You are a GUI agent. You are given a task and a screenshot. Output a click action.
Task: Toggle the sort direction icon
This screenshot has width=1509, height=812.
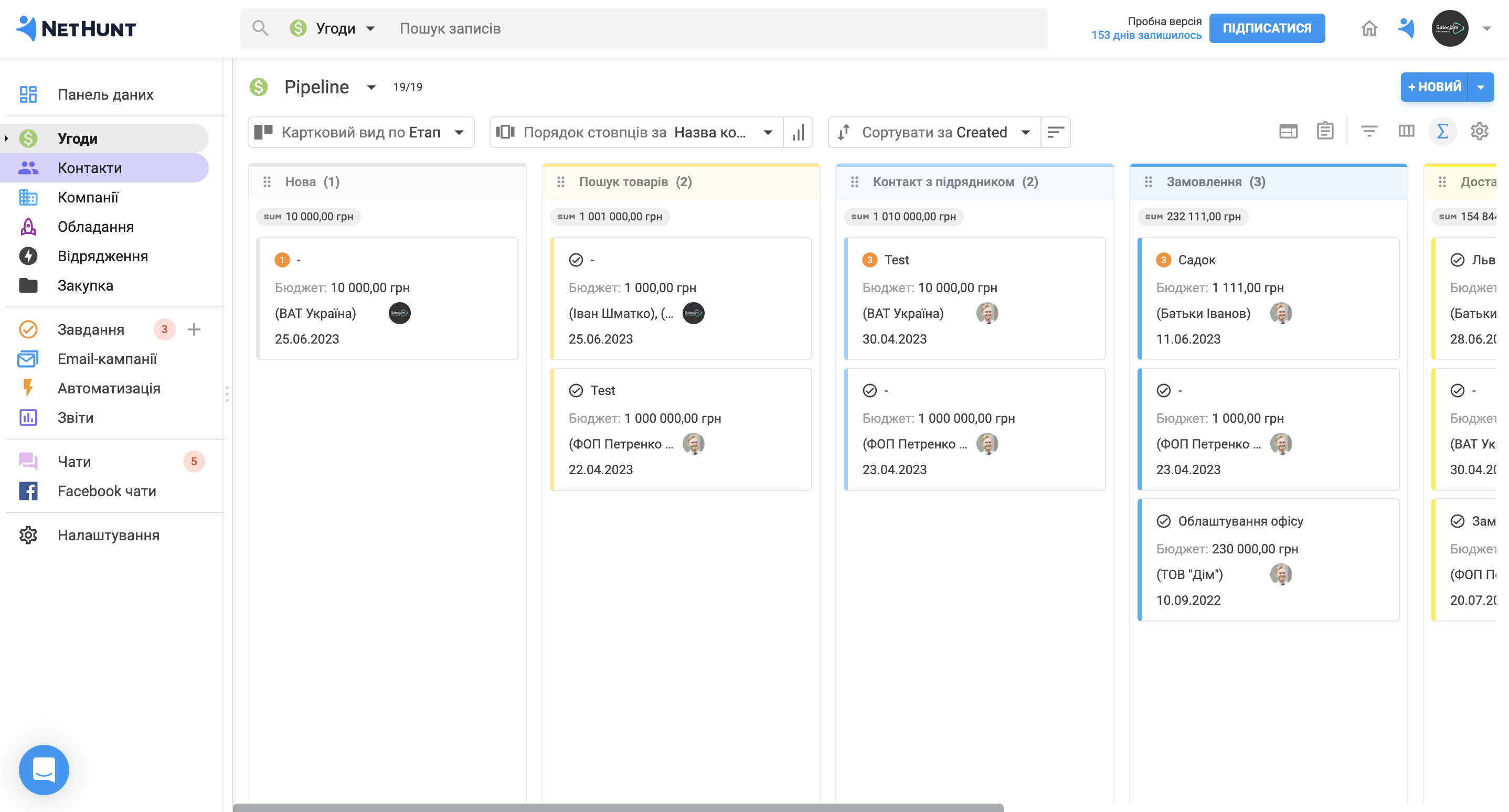coord(1055,132)
